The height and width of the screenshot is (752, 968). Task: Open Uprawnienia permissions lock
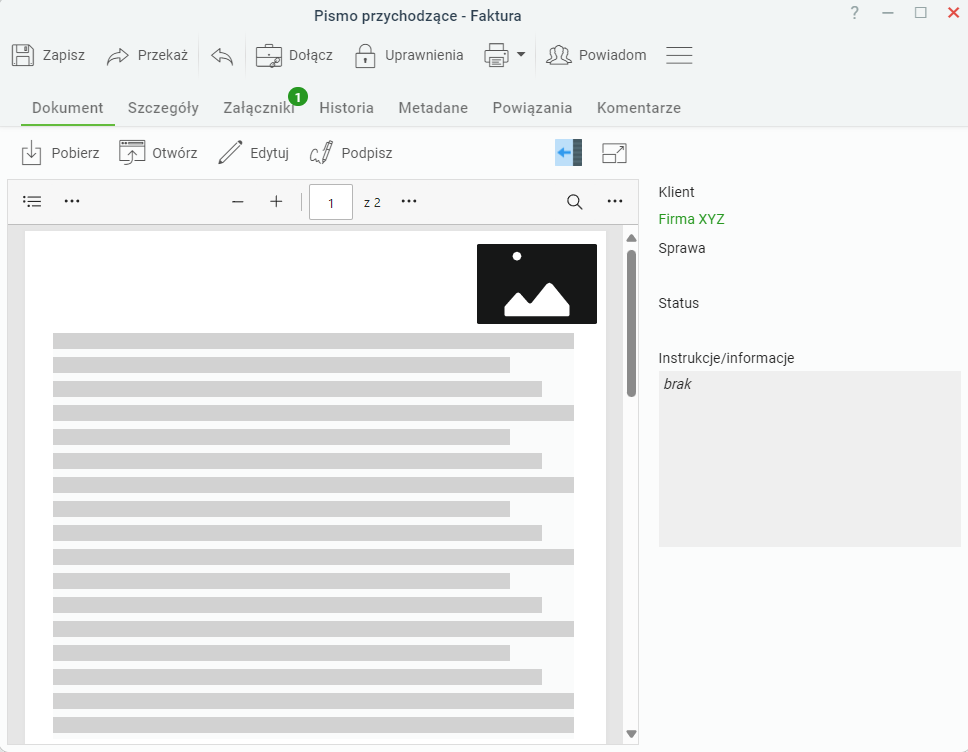click(x=409, y=56)
